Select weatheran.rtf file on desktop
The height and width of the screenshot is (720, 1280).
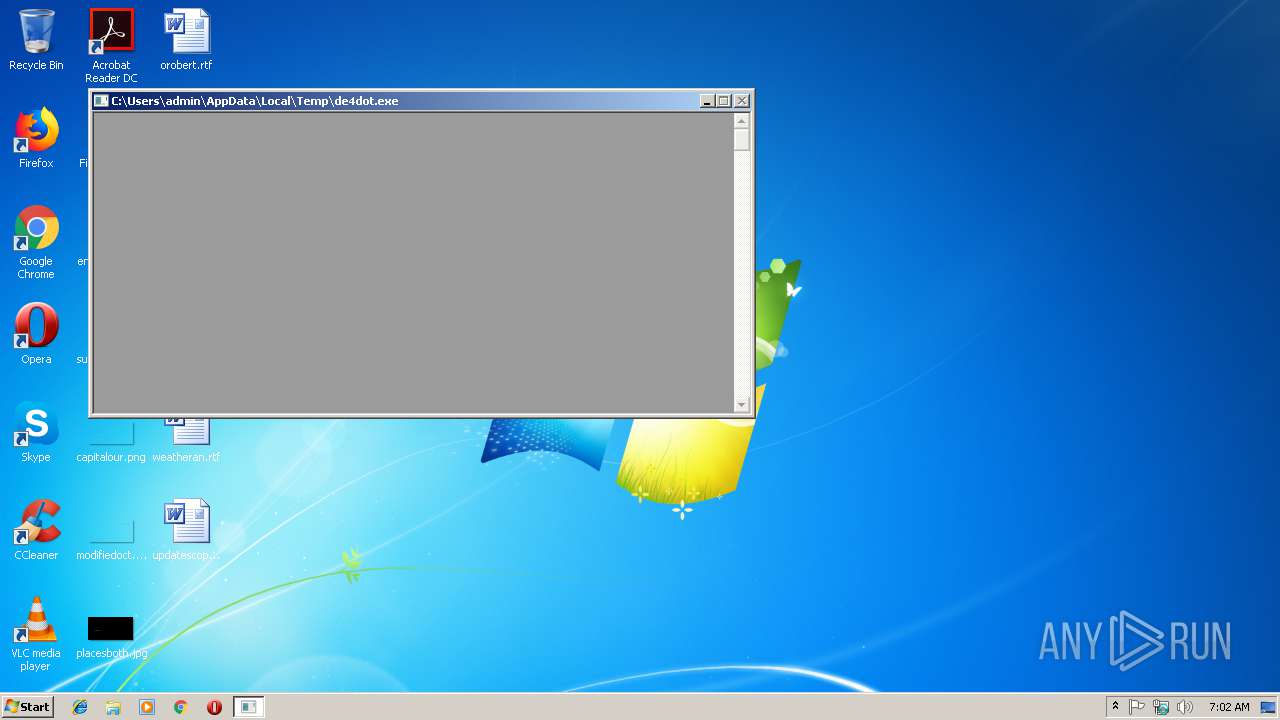point(186,438)
